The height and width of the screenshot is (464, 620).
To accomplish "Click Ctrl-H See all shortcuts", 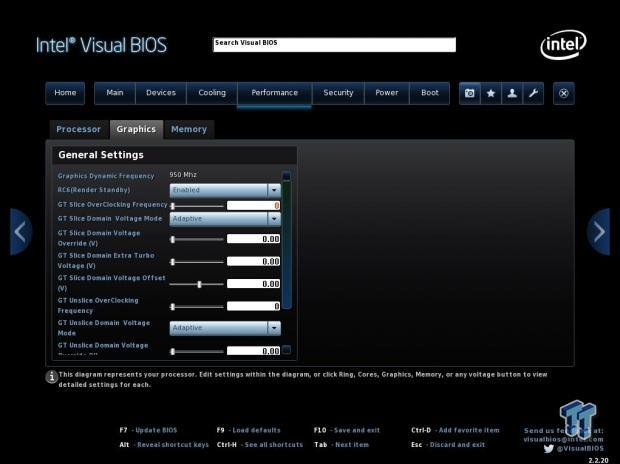I will [260, 445].
